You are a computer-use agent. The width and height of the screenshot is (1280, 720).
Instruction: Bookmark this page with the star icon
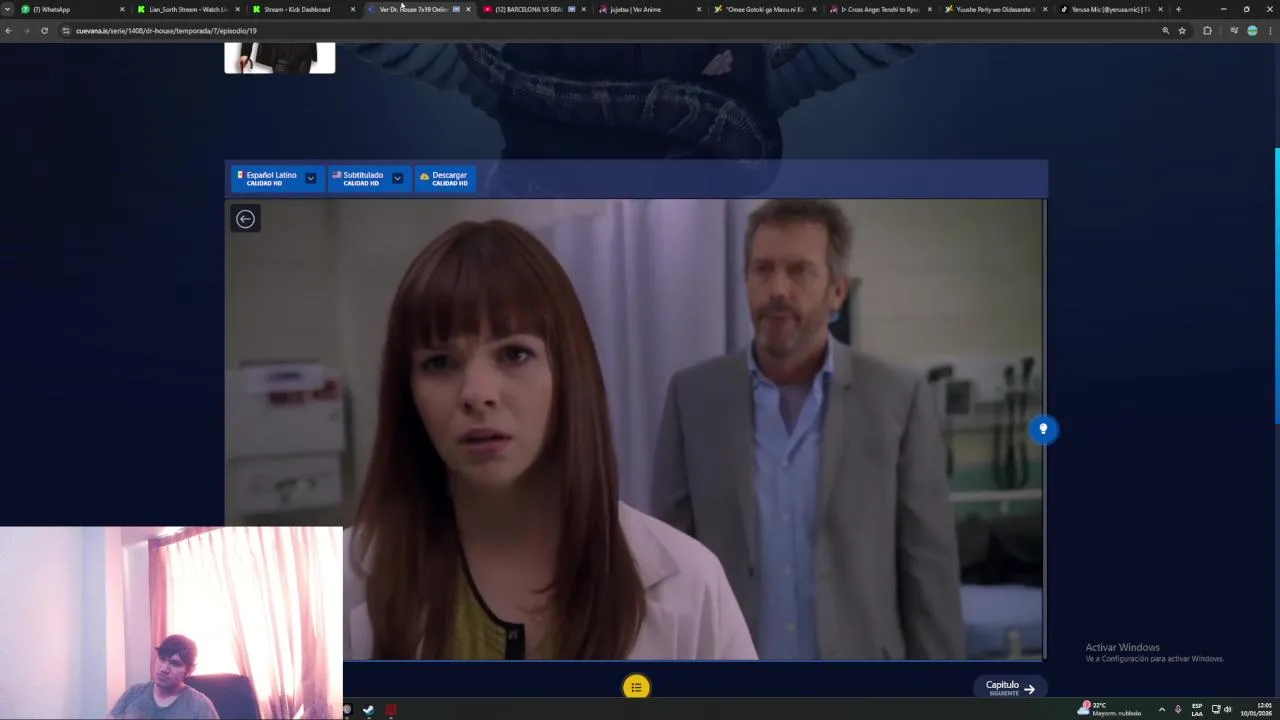pyautogui.click(x=1182, y=31)
